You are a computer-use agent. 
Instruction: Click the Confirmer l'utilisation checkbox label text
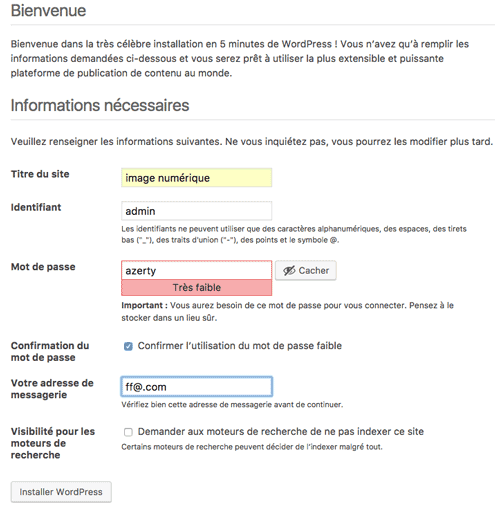click(240, 346)
